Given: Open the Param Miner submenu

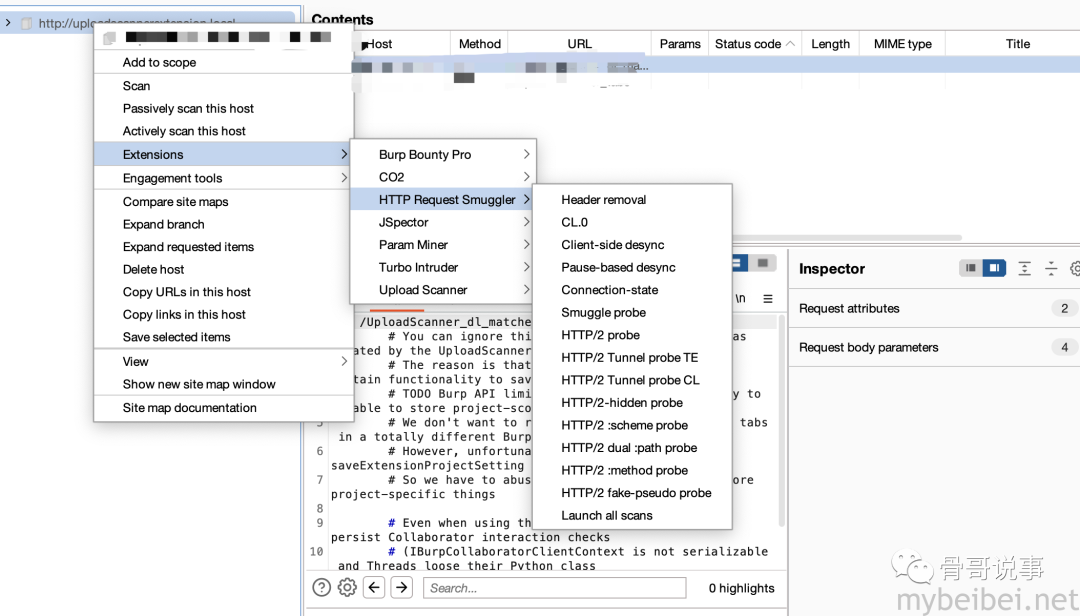Looking at the screenshot, I should (443, 245).
